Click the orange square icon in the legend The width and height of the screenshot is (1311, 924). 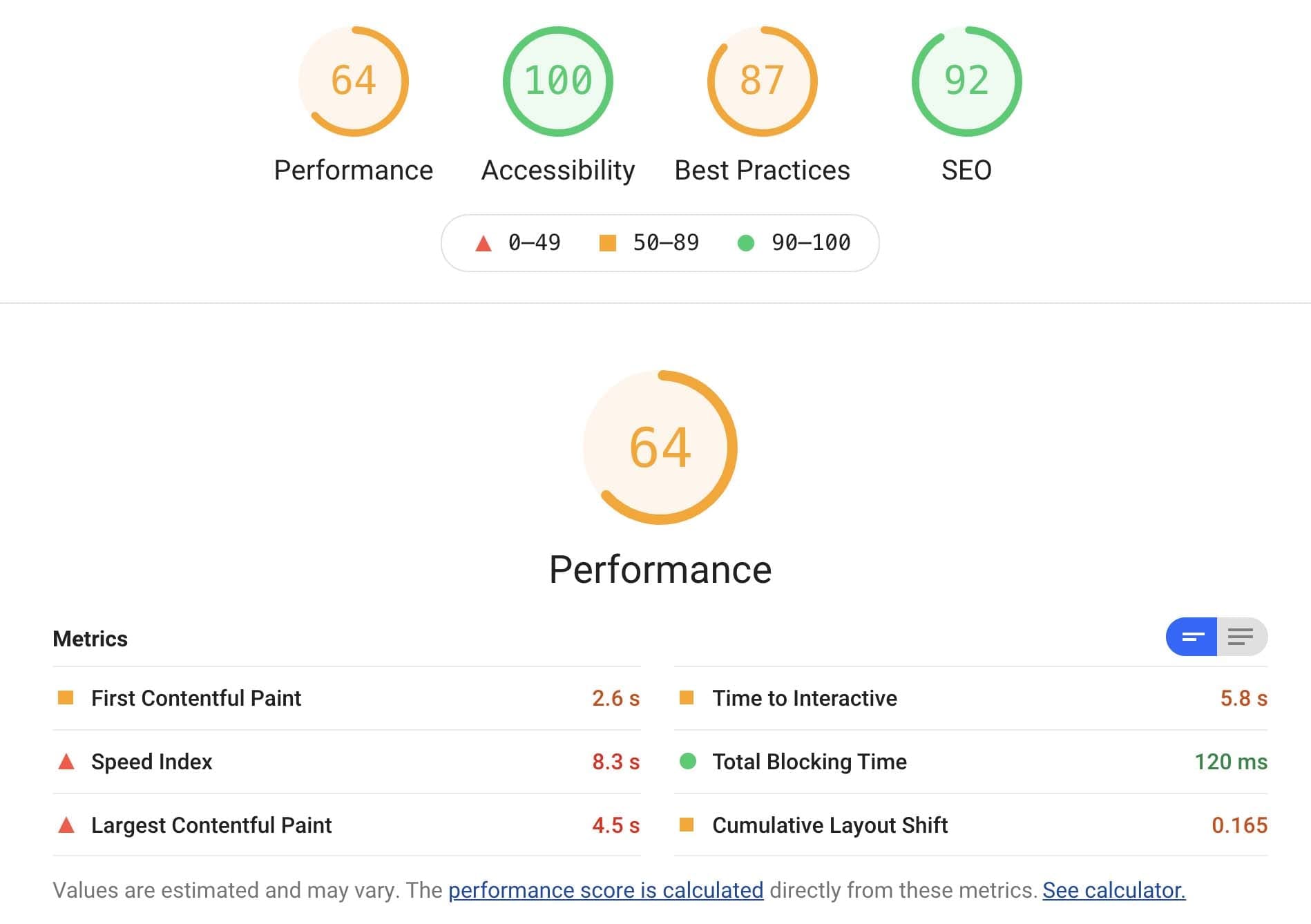[x=609, y=243]
